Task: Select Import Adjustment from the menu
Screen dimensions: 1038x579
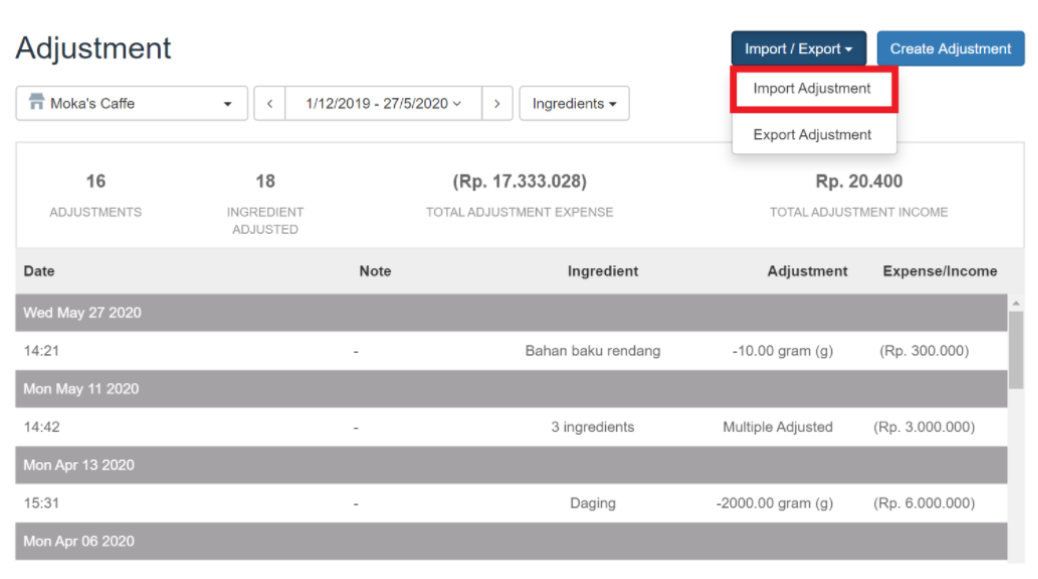Action: [814, 89]
